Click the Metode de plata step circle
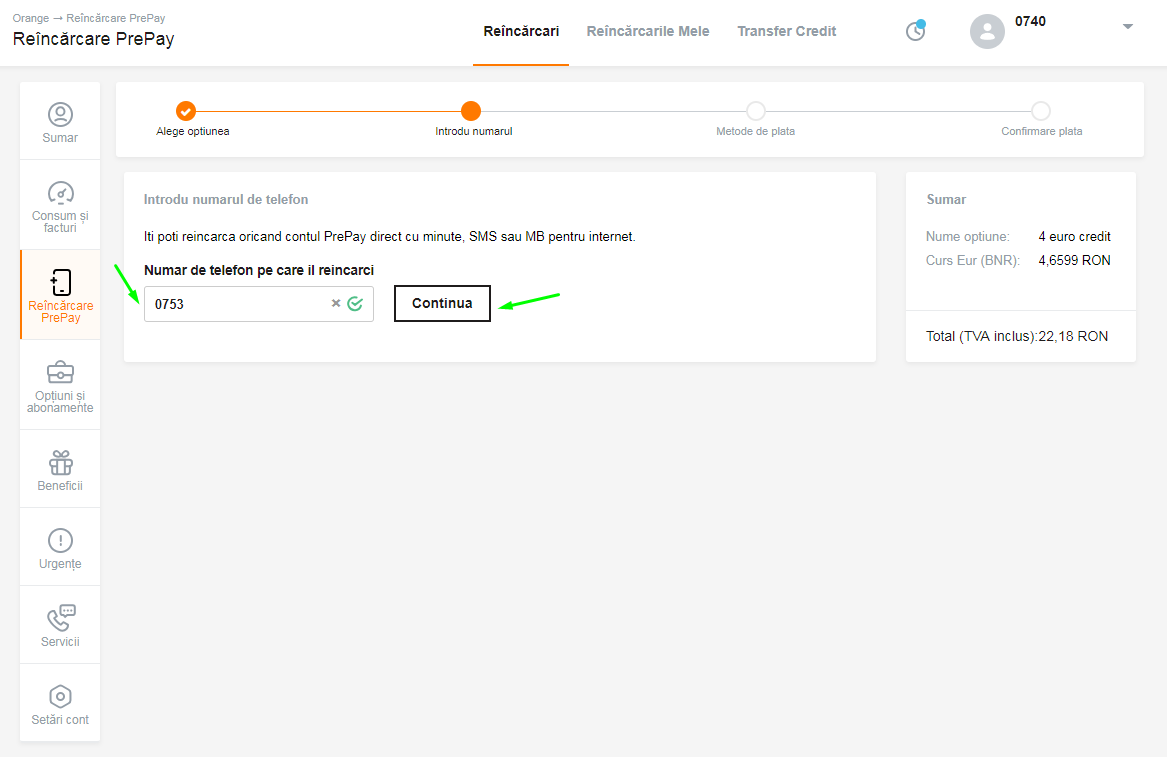 756,111
